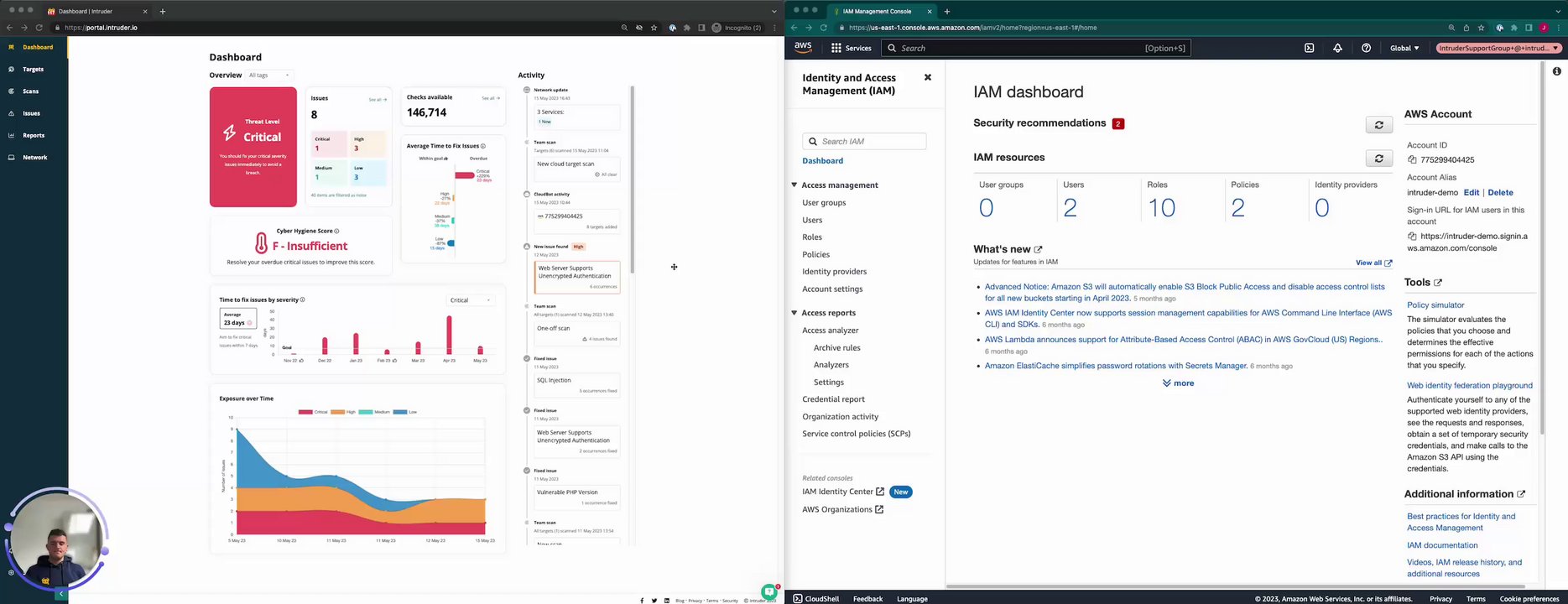The width and height of the screenshot is (1568, 604).
Task: Open AWS Services grid menu
Action: pyautogui.click(x=851, y=48)
